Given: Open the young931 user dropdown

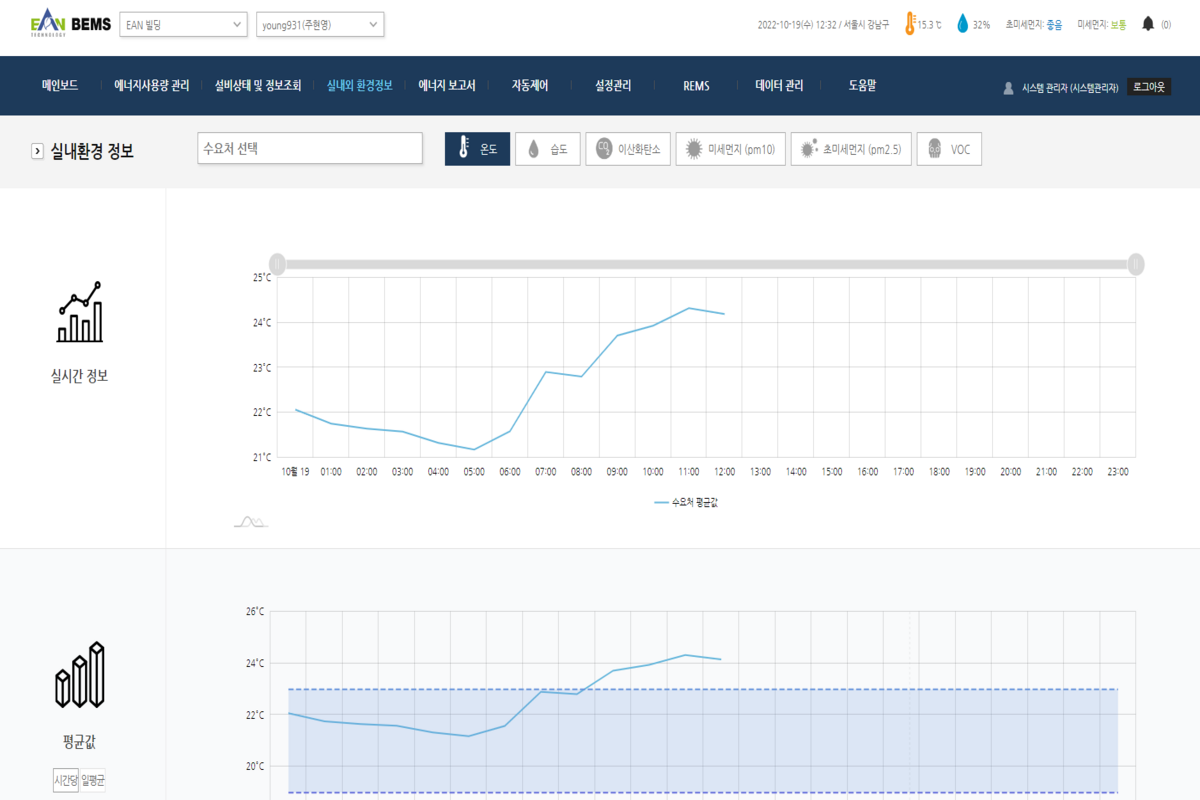Looking at the screenshot, I should pos(320,24).
